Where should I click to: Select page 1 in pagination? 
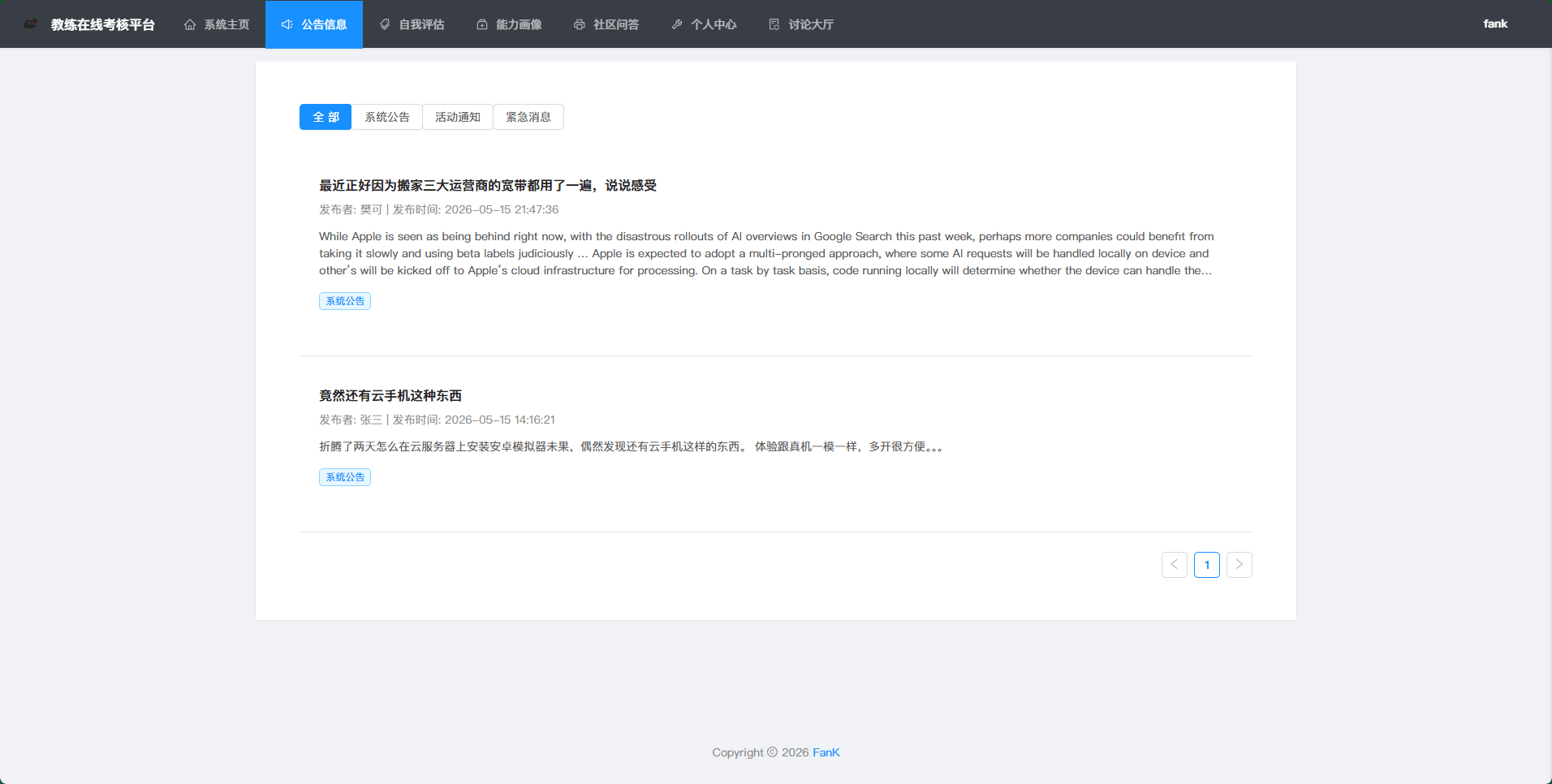point(1207,565)
